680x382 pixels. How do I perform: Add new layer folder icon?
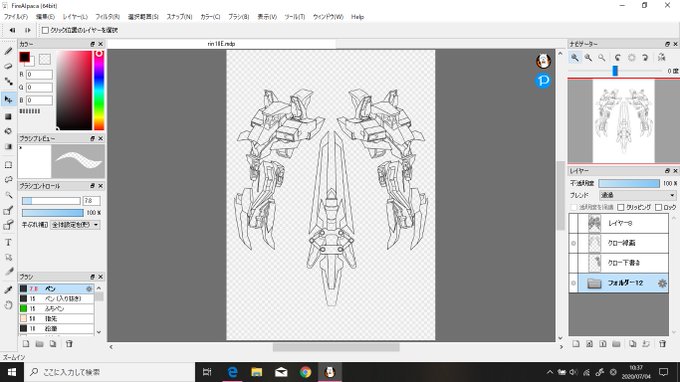coord(616,344)
